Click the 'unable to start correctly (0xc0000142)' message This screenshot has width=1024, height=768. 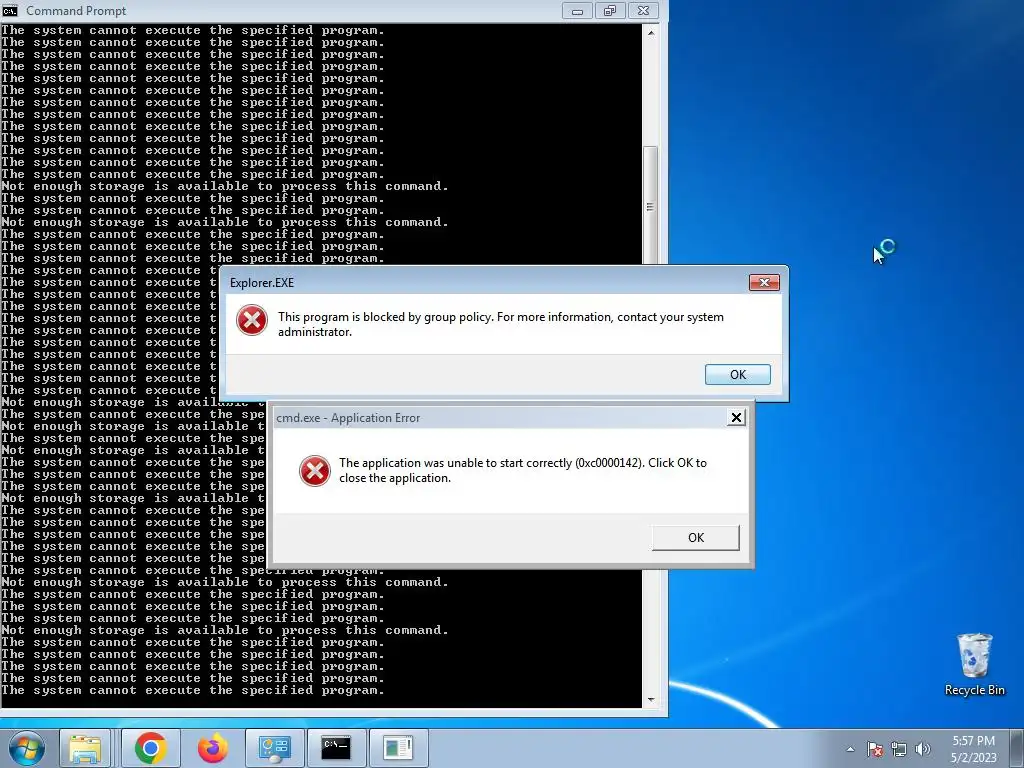(522, 470)
